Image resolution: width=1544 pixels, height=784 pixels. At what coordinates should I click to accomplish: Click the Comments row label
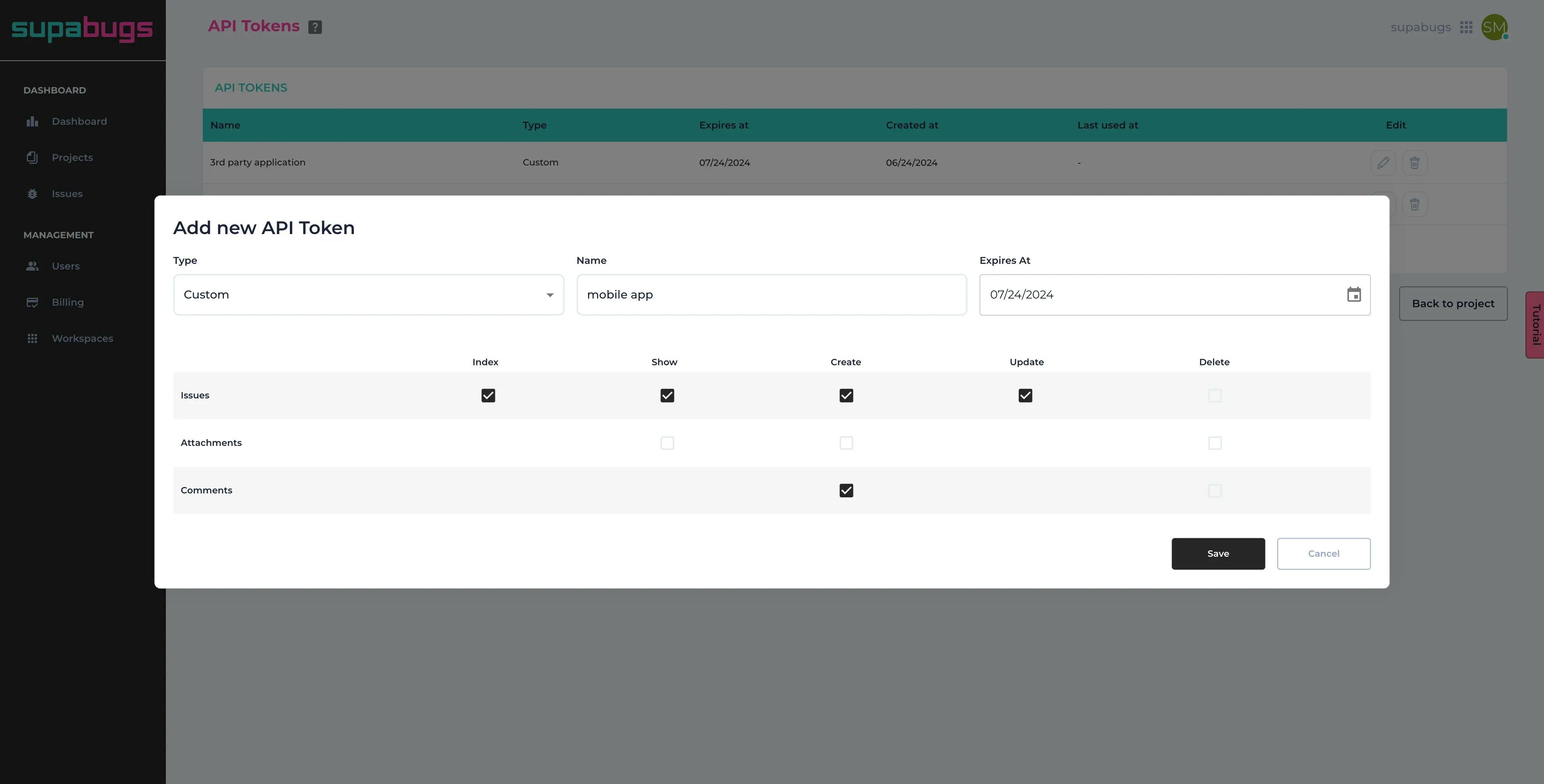[x=206, y=490]
